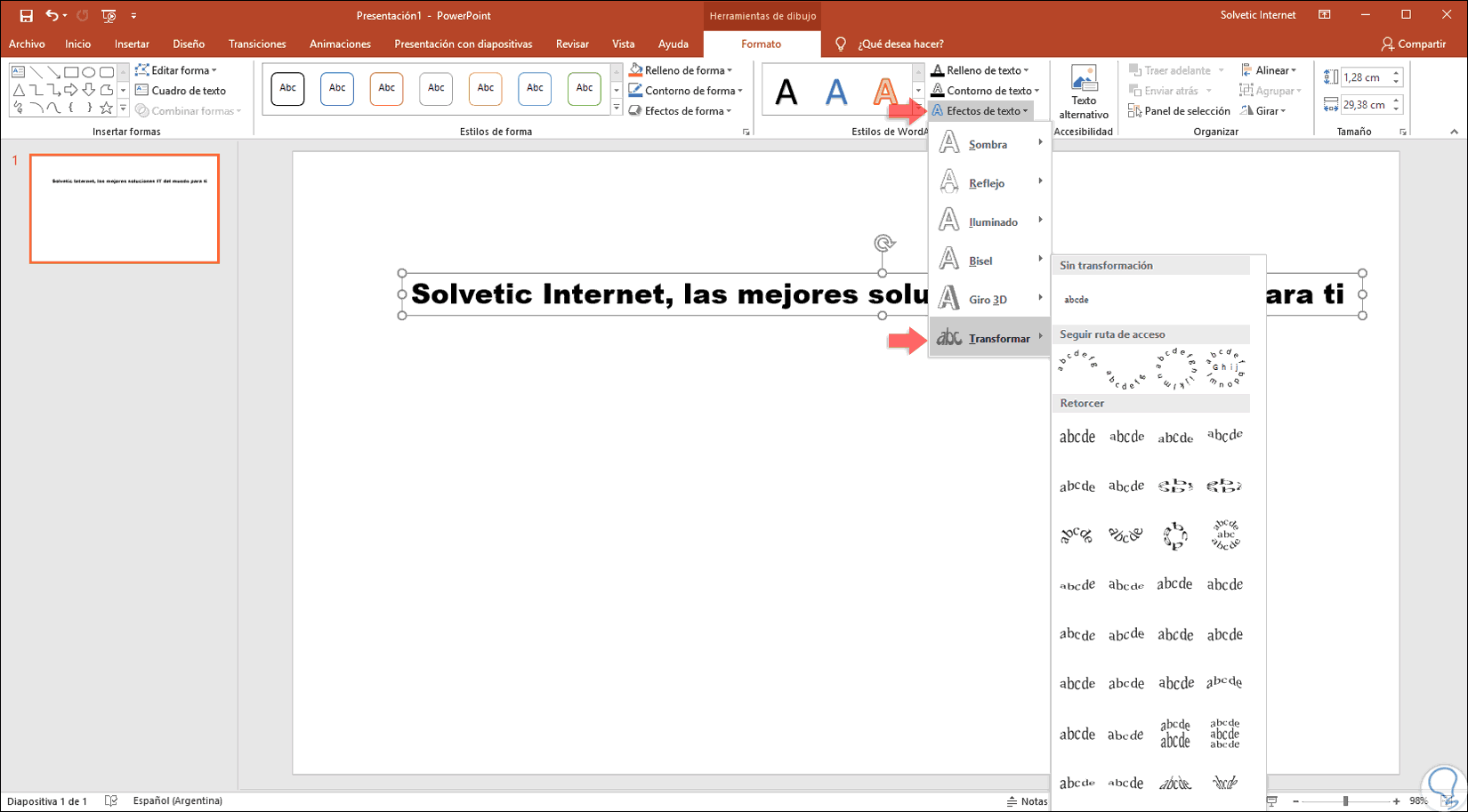Click the Save icon in quick access toolbar

point(26,16)
